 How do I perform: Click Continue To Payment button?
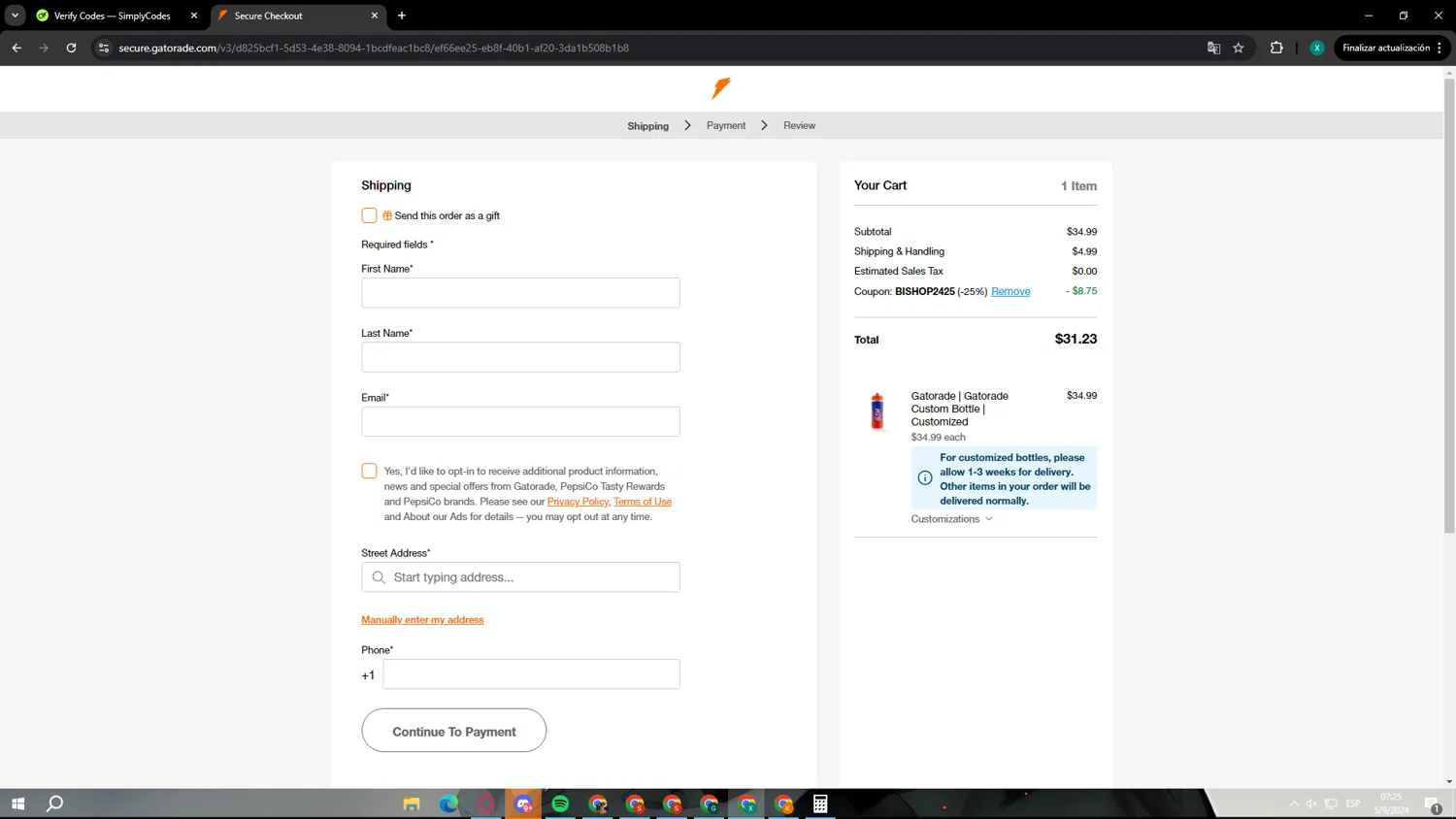click(x=454, y=731)
